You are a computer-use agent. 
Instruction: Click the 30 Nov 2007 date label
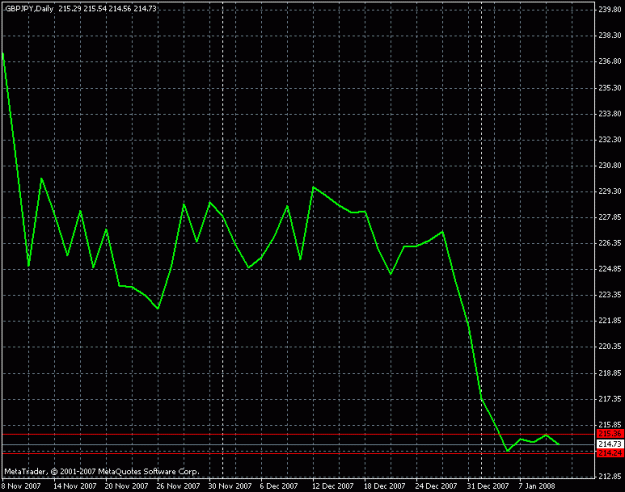click(230, 486)
